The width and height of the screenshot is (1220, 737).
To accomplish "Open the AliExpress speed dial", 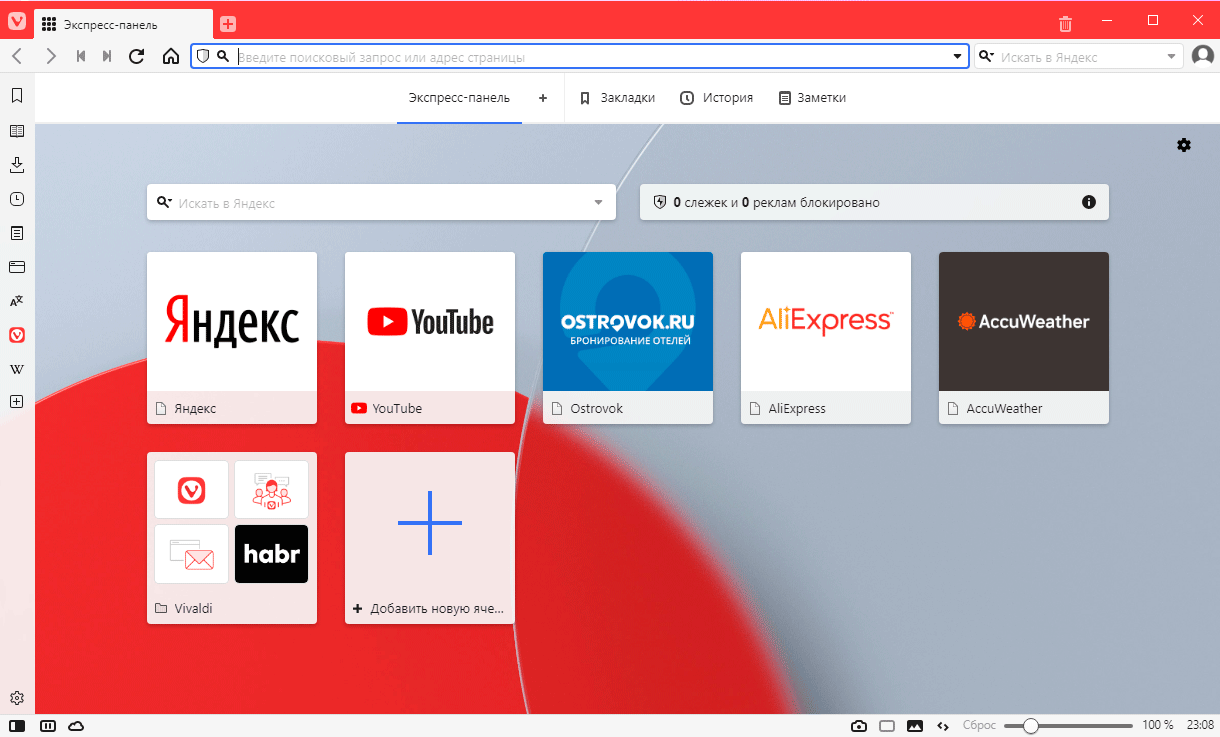I will (x=826, y=338).
